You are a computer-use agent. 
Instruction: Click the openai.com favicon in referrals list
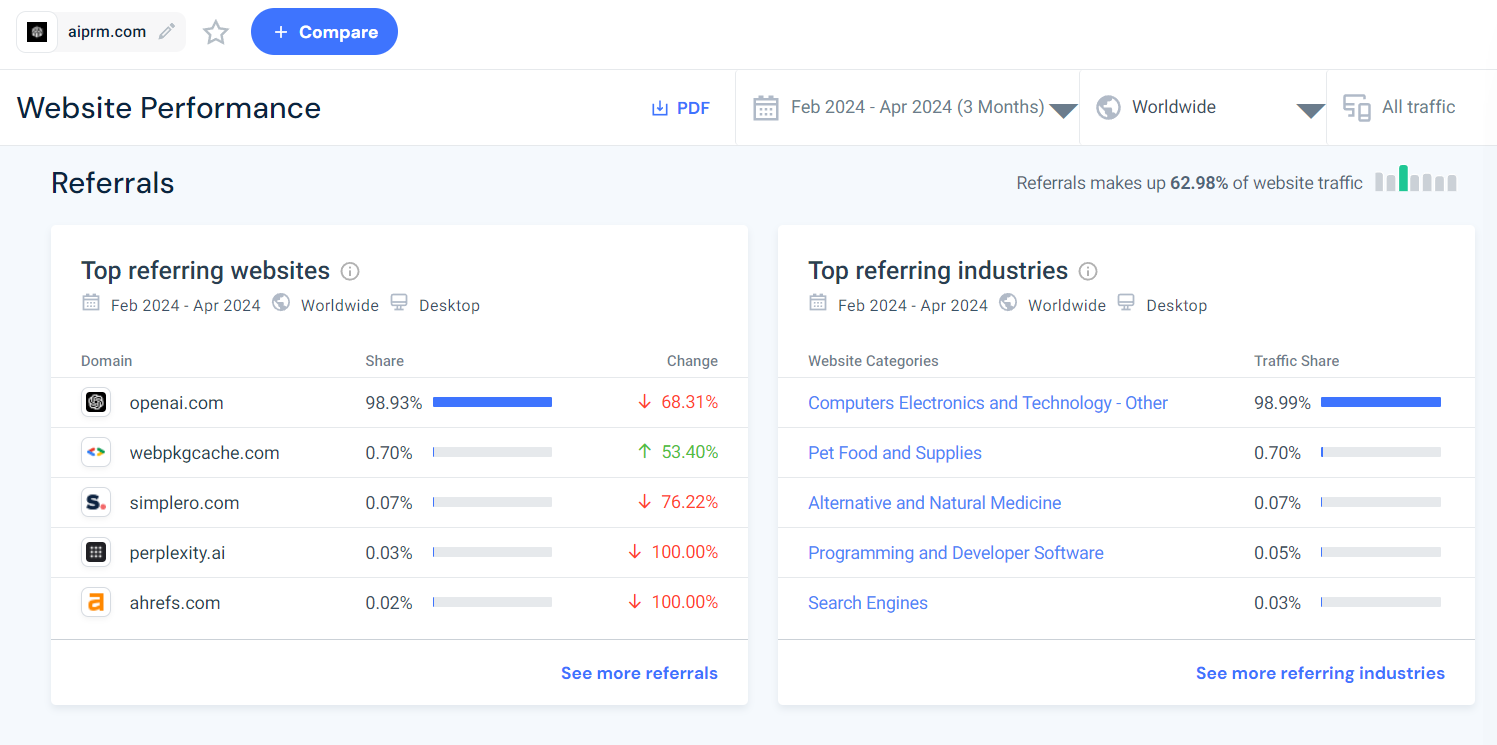[x=96, y=403]
